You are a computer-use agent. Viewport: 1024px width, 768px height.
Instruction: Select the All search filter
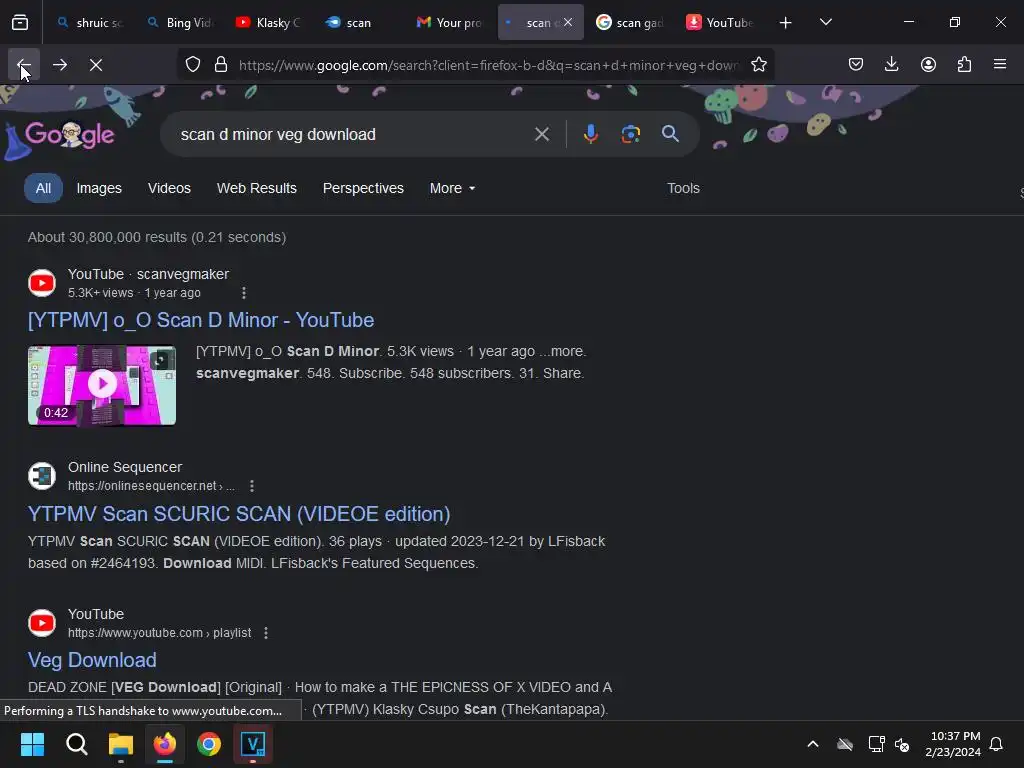coord(43,188)
